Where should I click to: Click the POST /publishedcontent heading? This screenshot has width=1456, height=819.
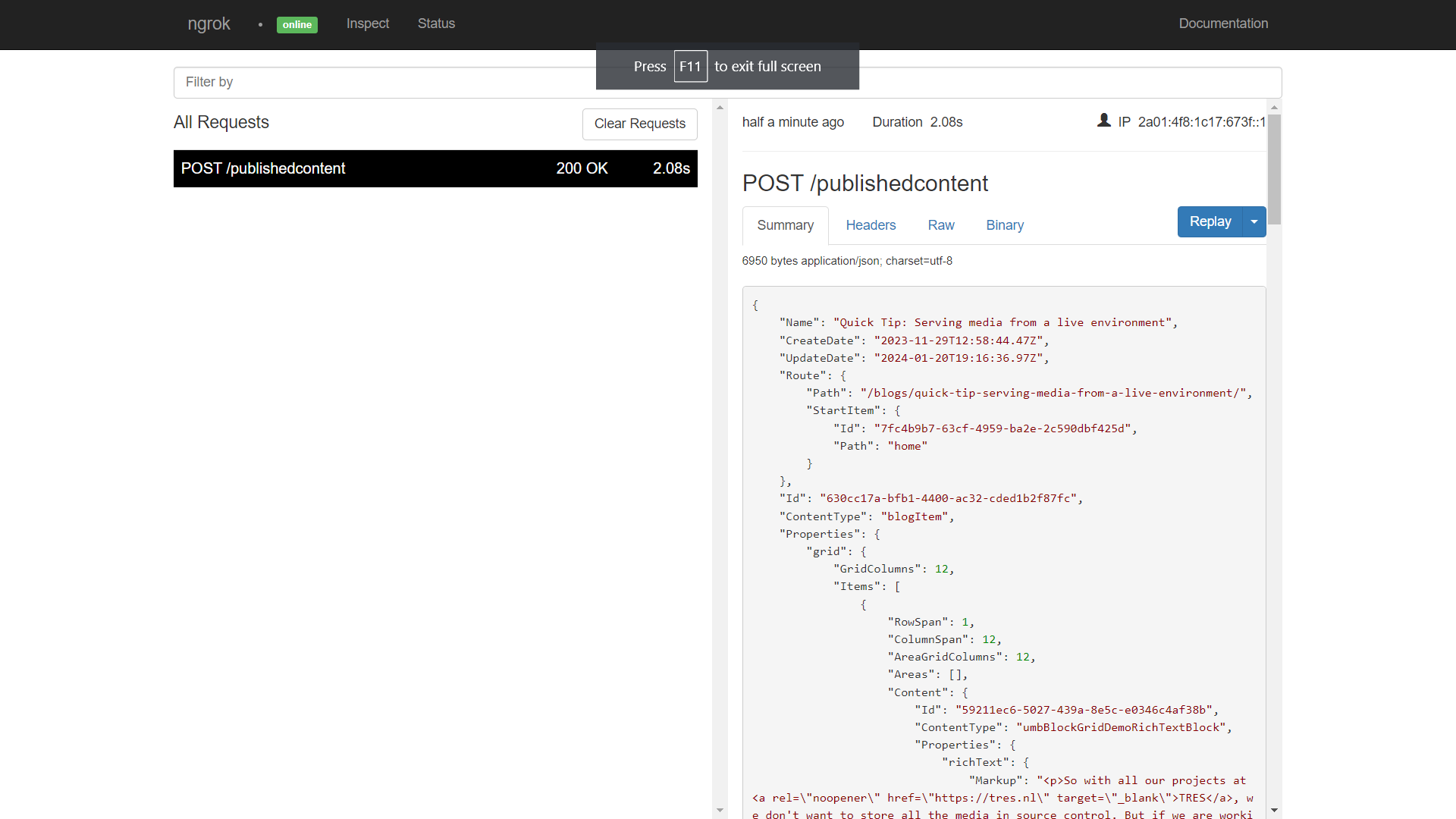coord(864,184)
